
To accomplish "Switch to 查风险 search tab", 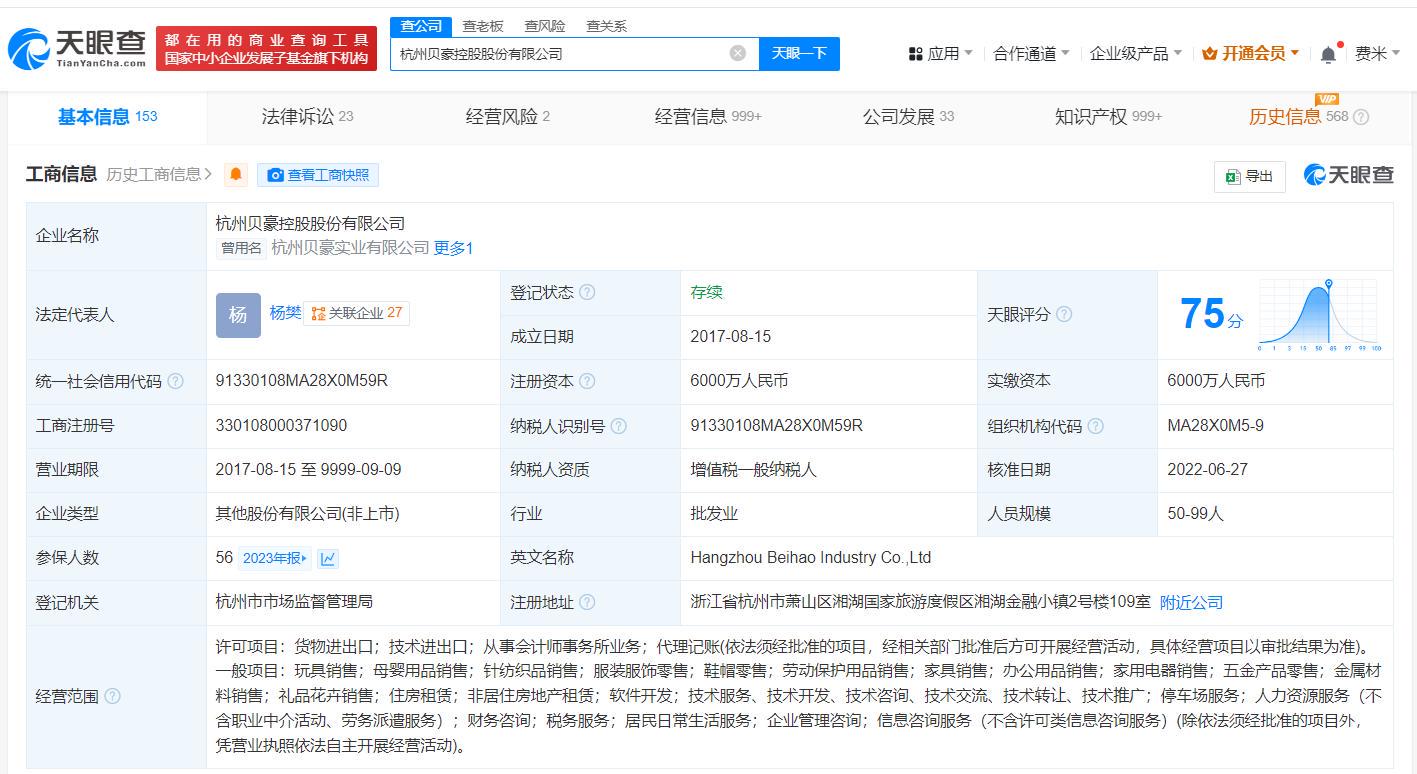I will pos(545,26).
